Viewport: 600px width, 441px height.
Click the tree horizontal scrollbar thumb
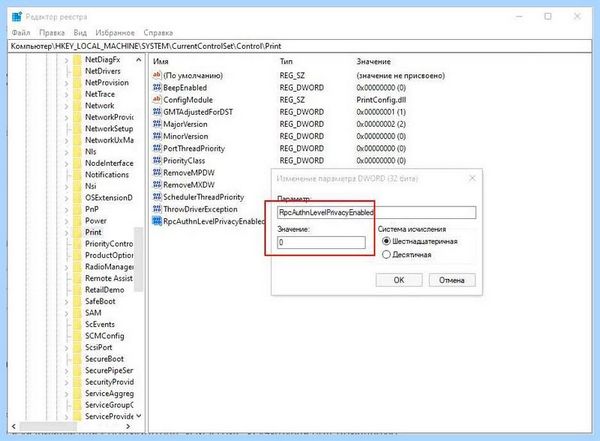[x=48, y=426]
